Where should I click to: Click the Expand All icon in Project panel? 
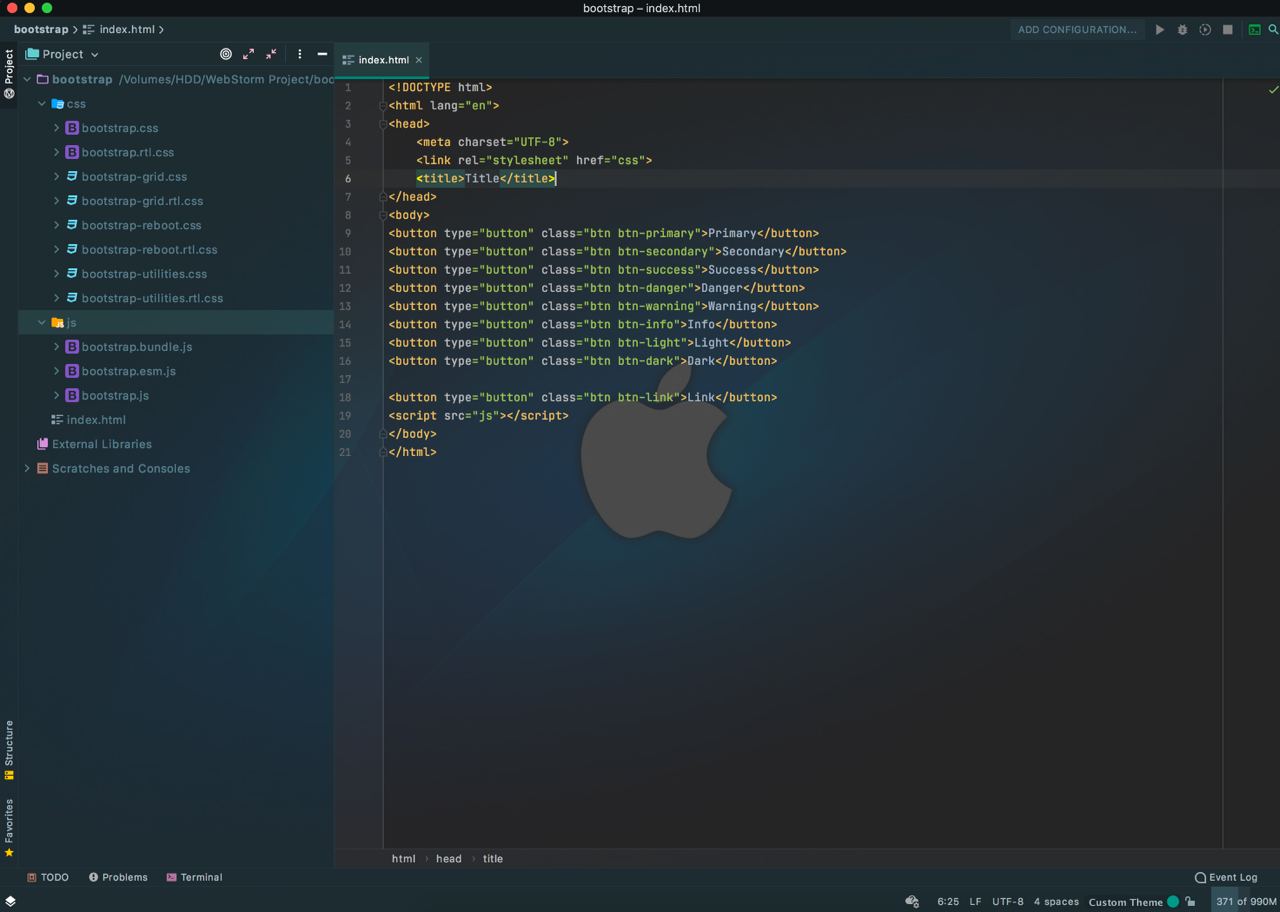[x=249, y=54]
